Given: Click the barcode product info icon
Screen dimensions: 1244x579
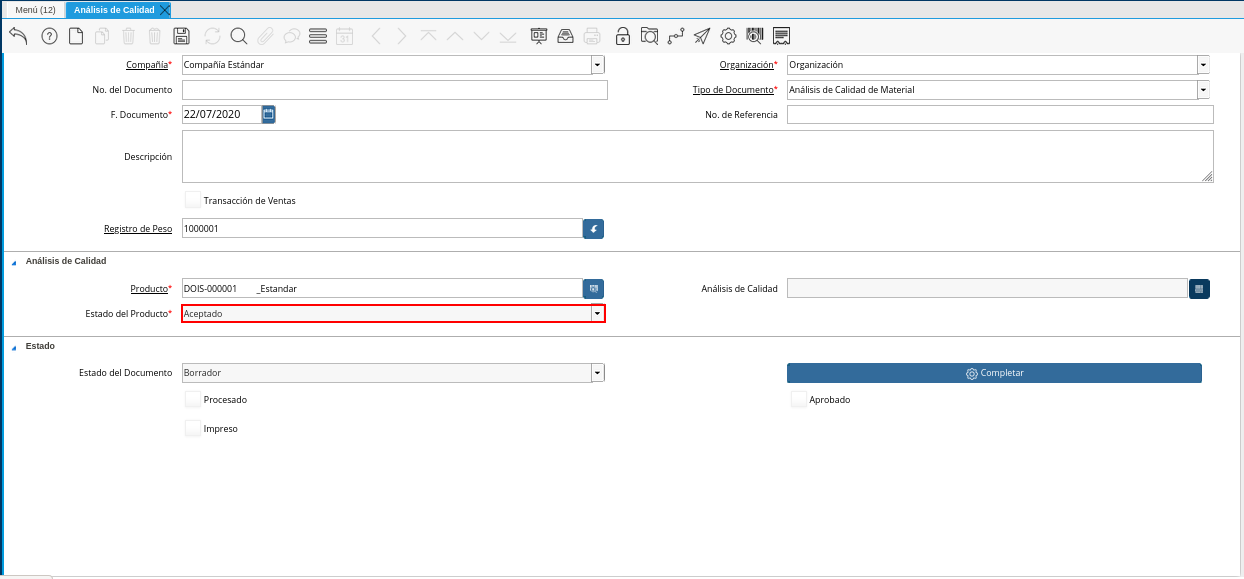Looking at the screenshot, I should click(x=755, y=36).
